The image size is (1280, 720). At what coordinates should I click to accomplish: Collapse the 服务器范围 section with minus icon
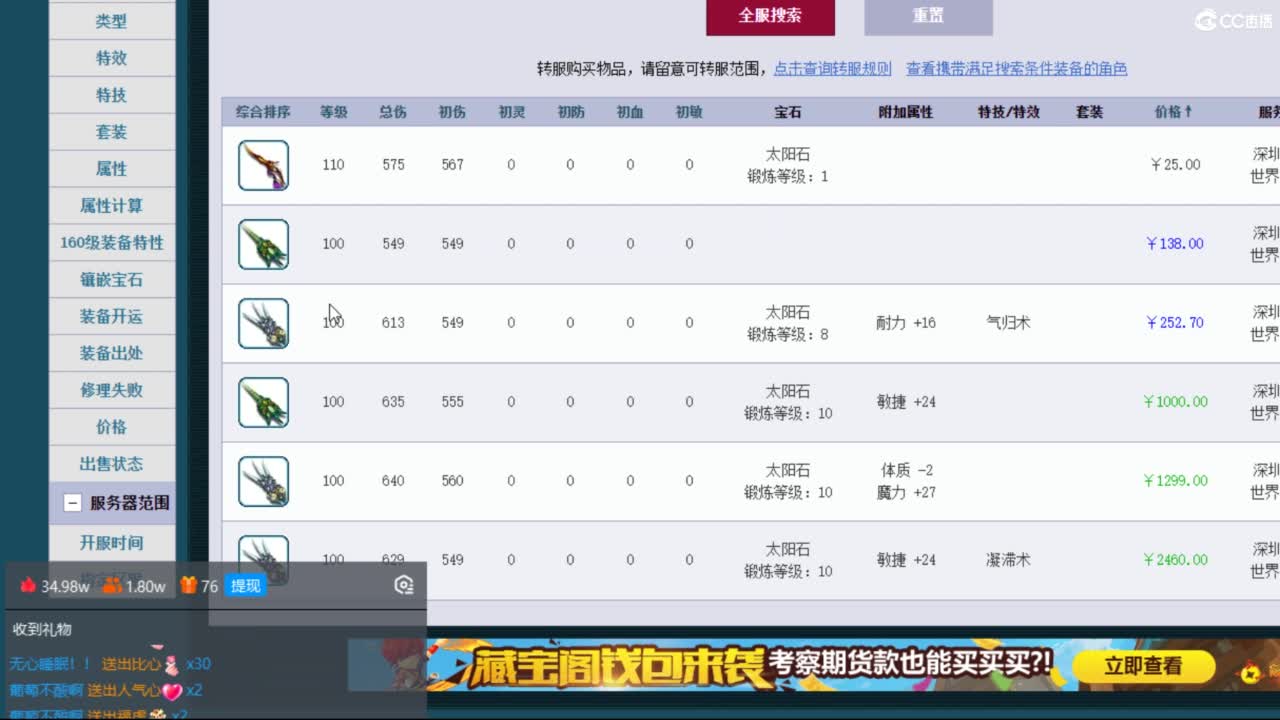71,503
